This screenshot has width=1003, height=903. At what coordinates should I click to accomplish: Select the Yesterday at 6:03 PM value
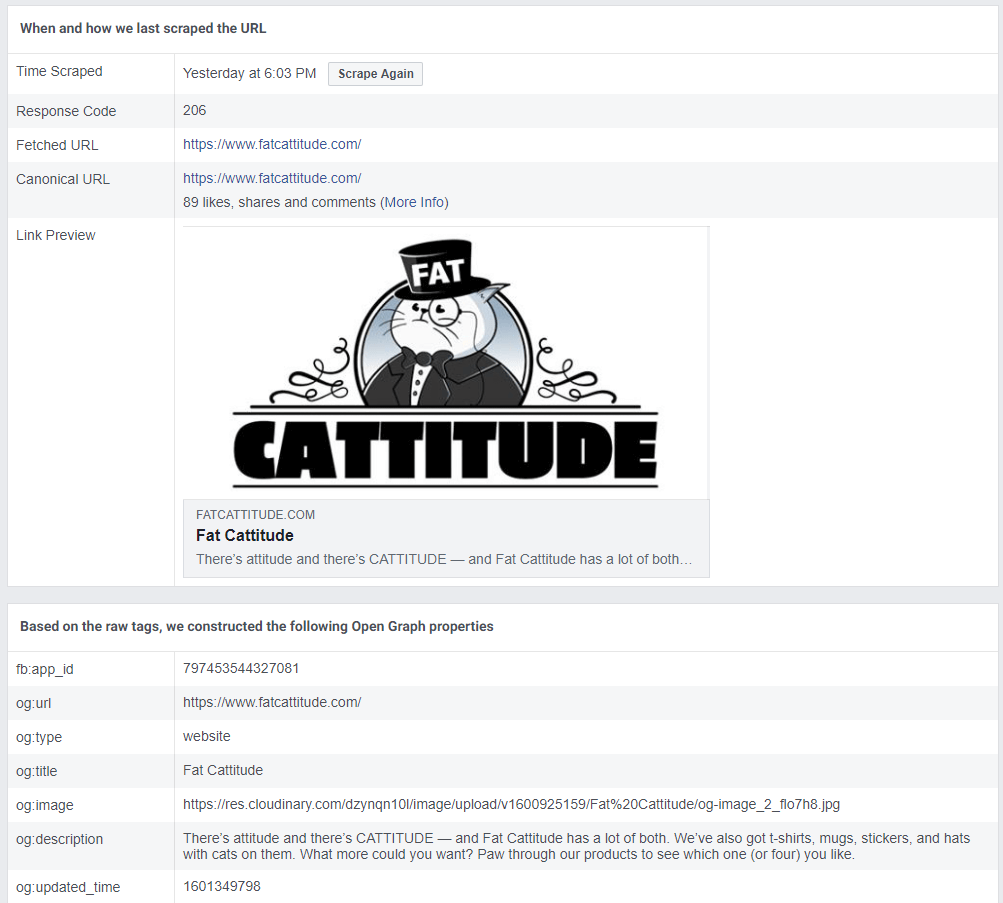[x=249, y=74]
